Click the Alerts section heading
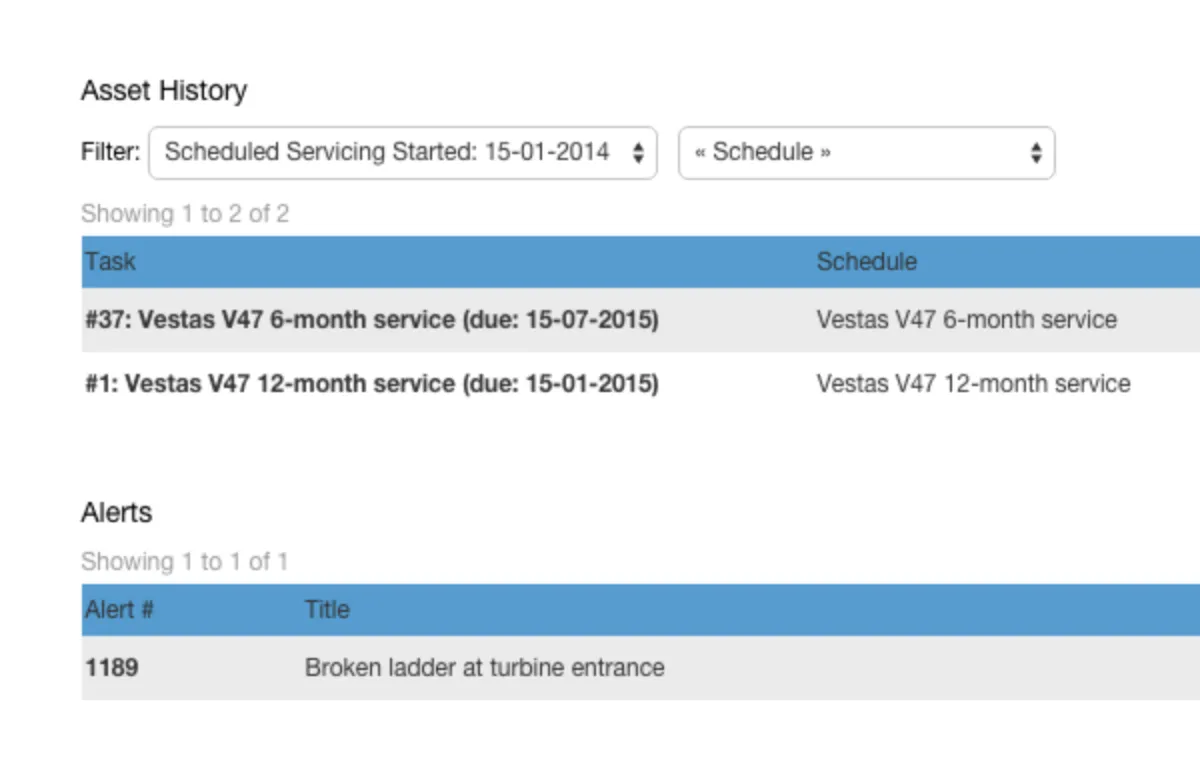 point(117,513)
